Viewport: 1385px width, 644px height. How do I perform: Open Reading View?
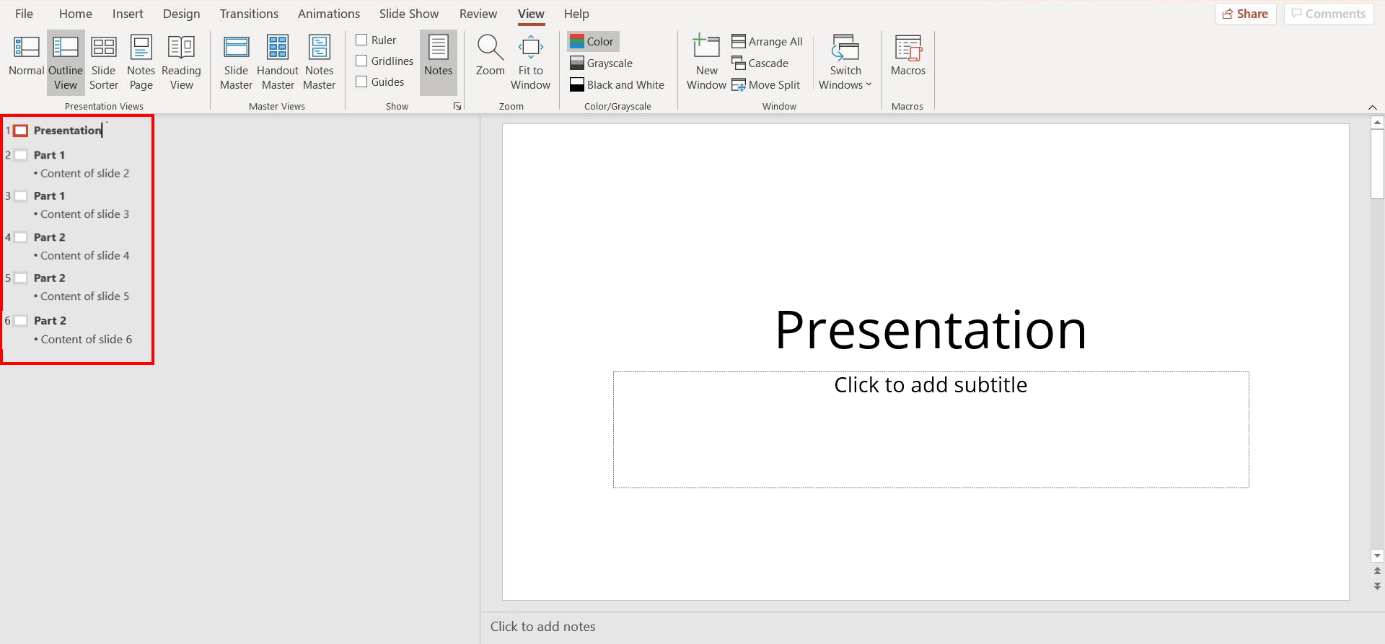pos(181,62)
